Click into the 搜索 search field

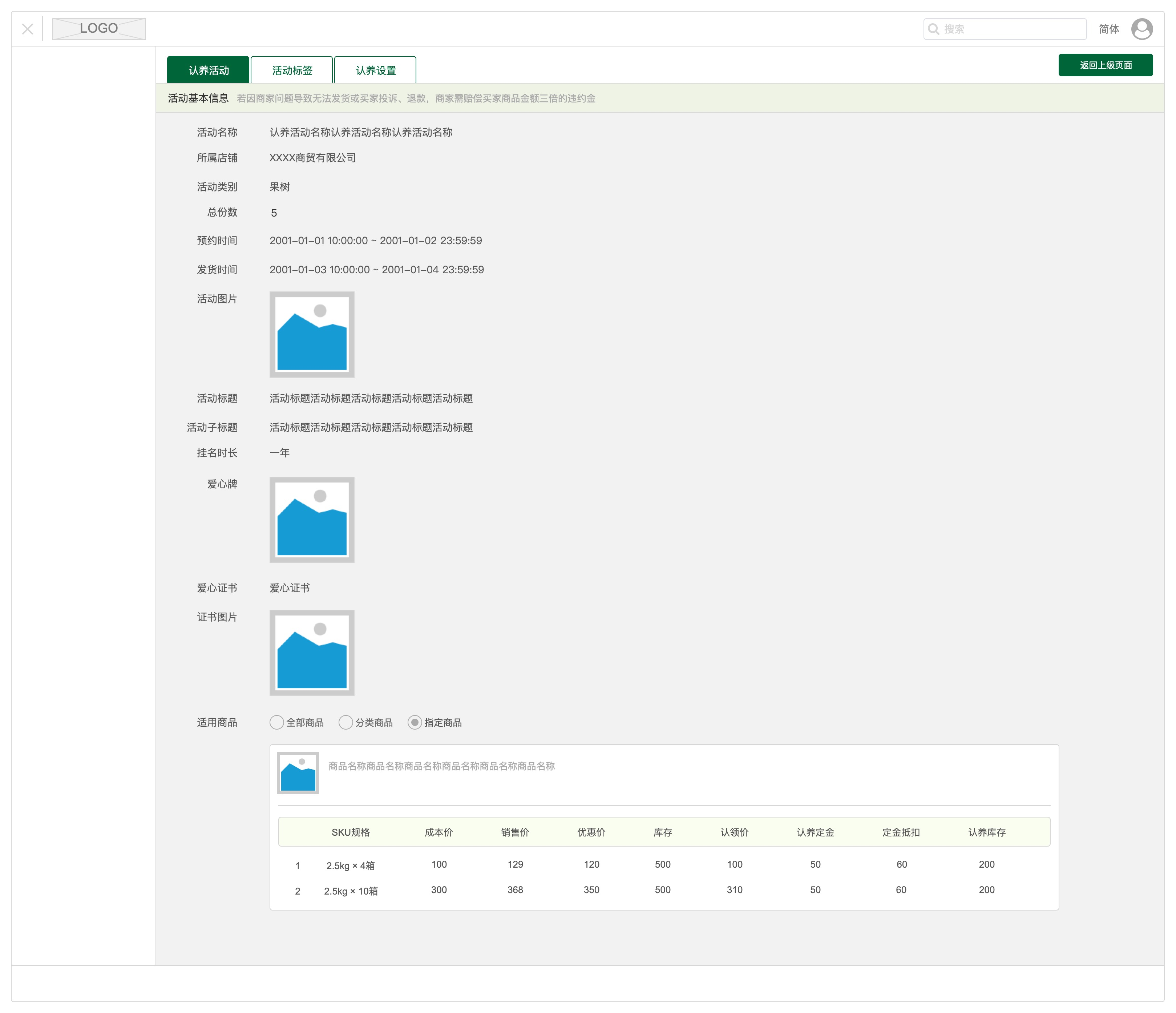[x=1005, y=29]
